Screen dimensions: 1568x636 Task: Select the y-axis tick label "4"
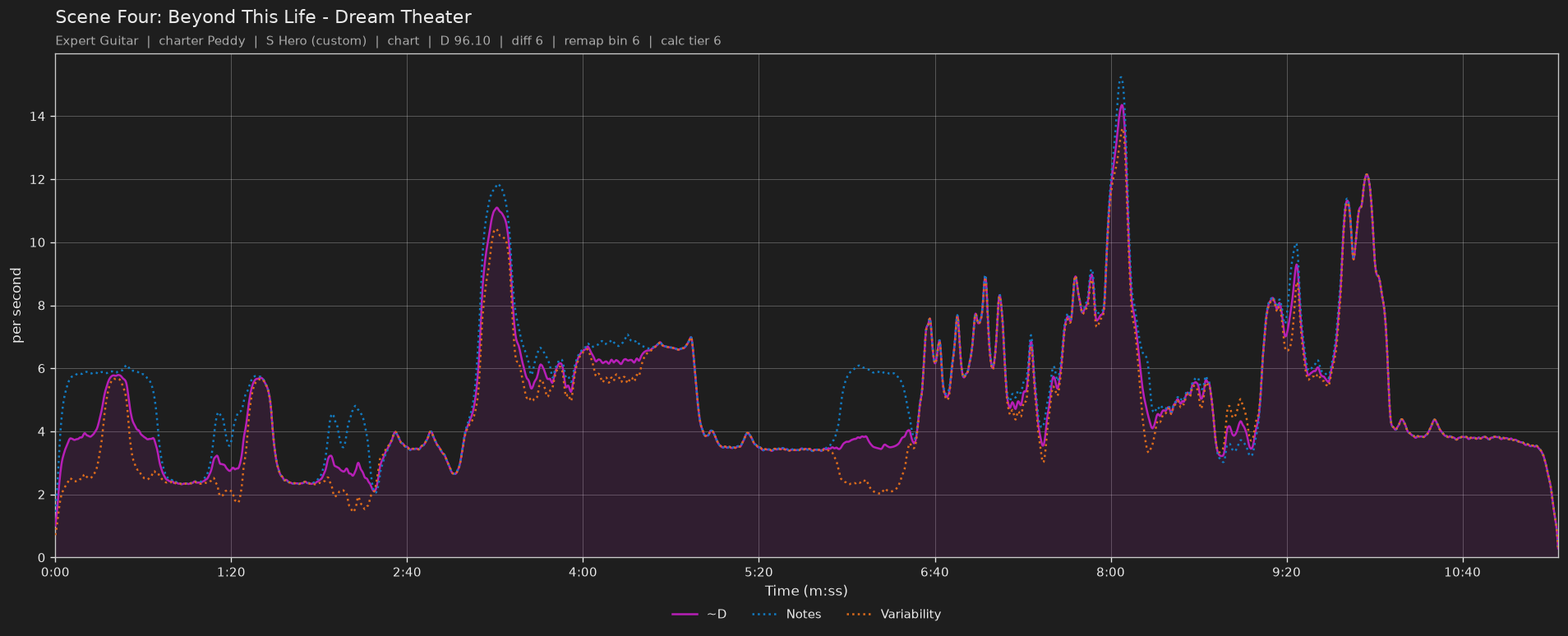pyautogui.click(x=43, y=432)
